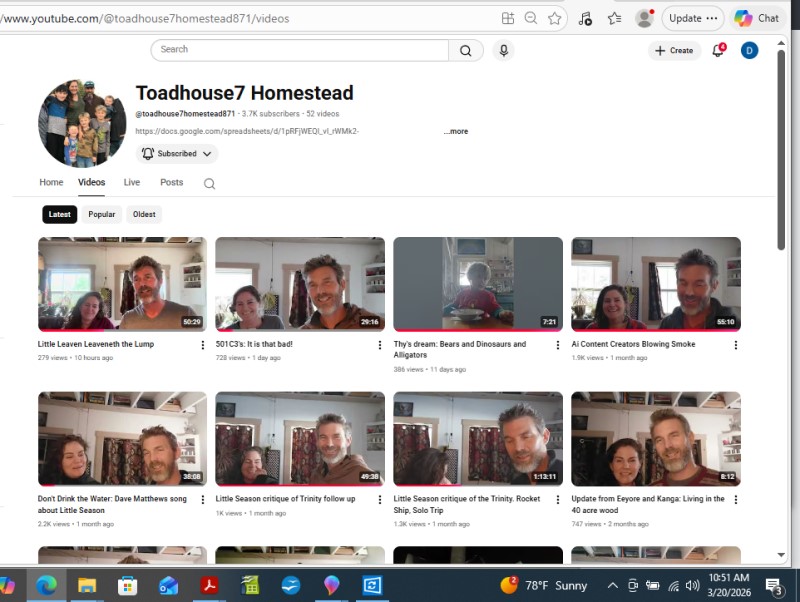Select the Popular sort filter
This screenshot has width=800, height=602.
point(101,214)
